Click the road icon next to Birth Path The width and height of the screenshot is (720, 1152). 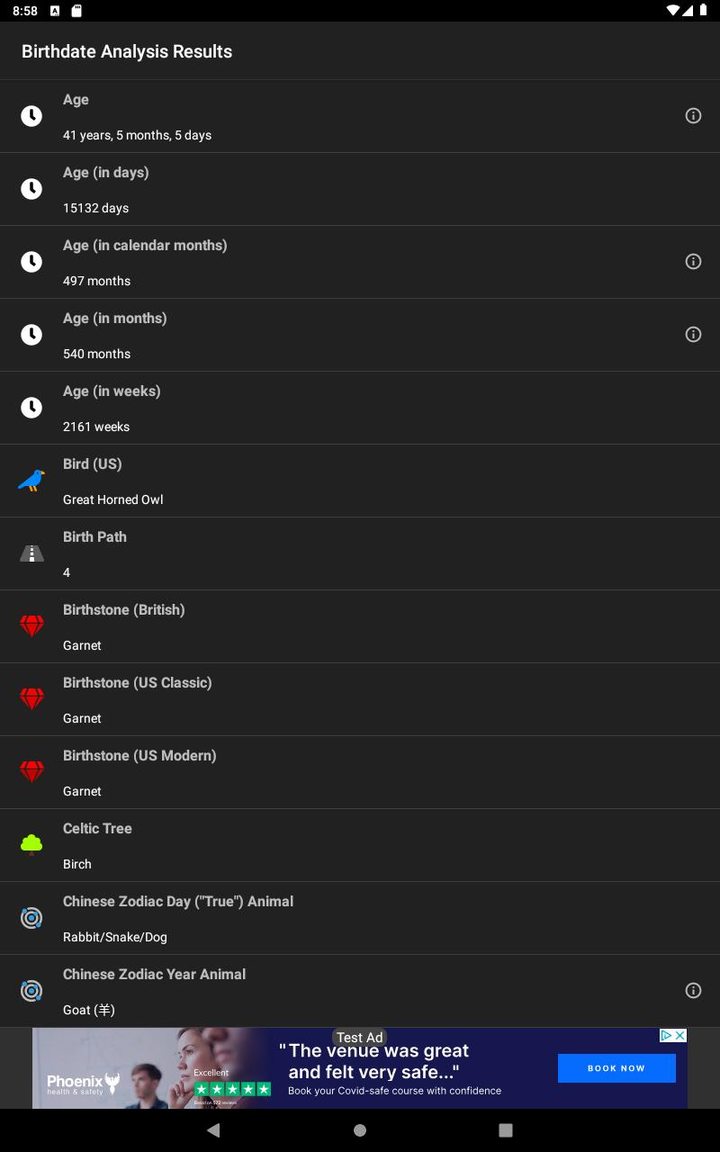(x=31, y=553)
